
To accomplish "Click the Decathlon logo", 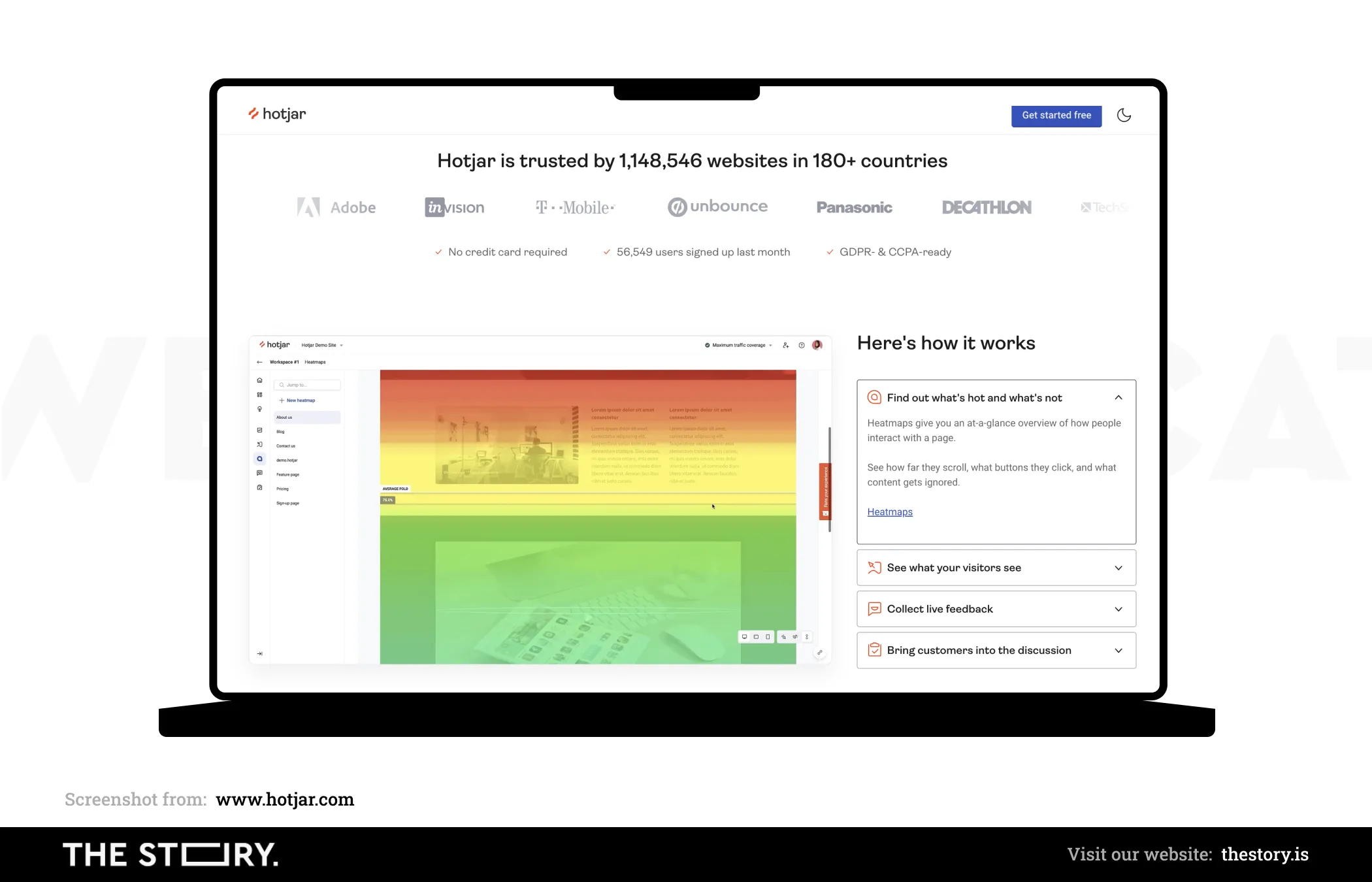I will click(x=987, y=207).
